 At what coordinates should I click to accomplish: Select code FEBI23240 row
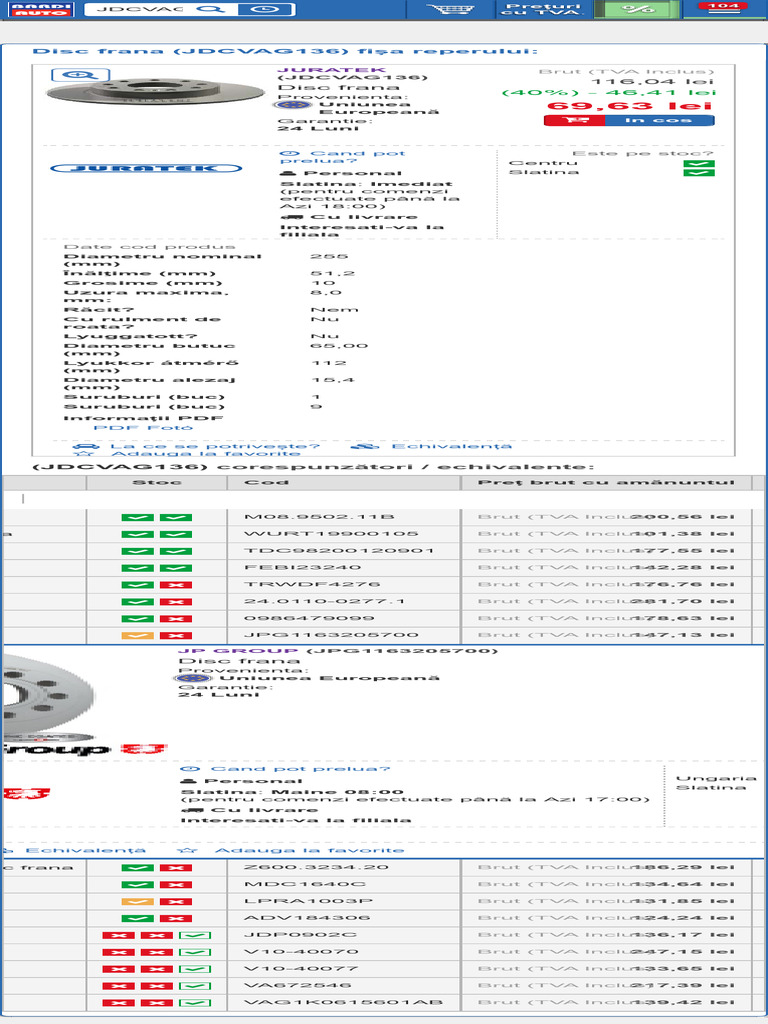[302, 568]
